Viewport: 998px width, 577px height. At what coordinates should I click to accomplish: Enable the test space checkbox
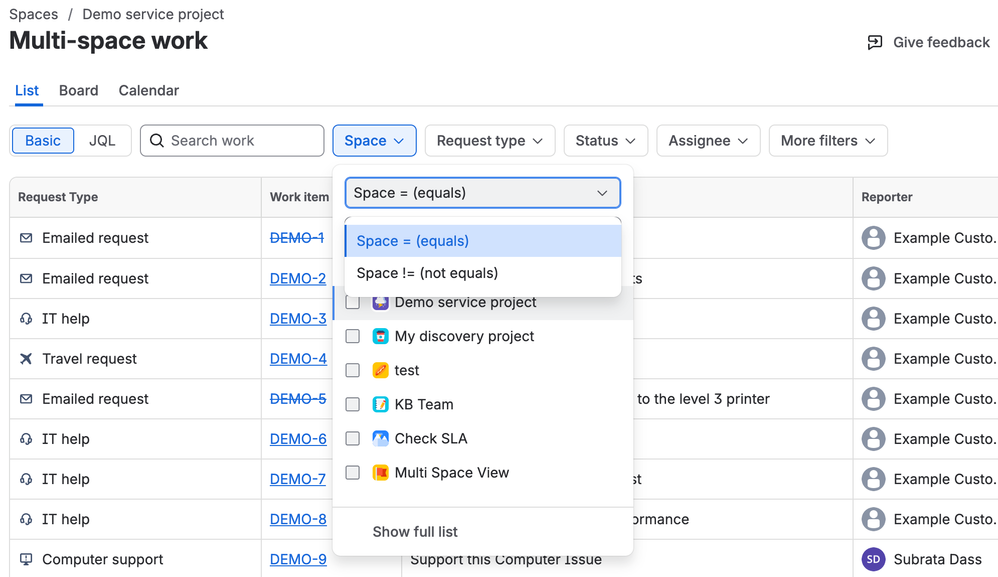[353, 370]
